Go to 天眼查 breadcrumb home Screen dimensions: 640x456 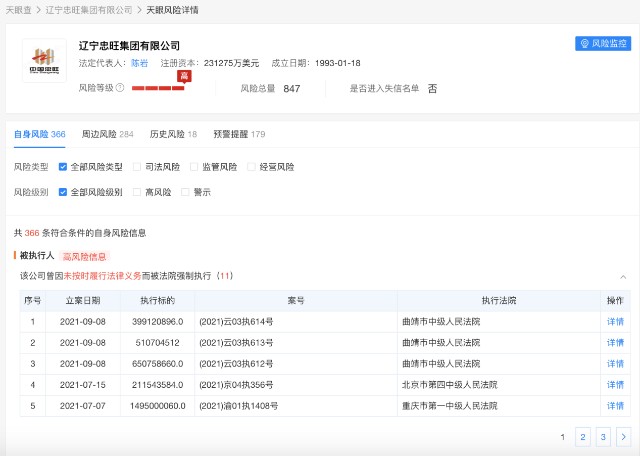click(x=18, y=10)
